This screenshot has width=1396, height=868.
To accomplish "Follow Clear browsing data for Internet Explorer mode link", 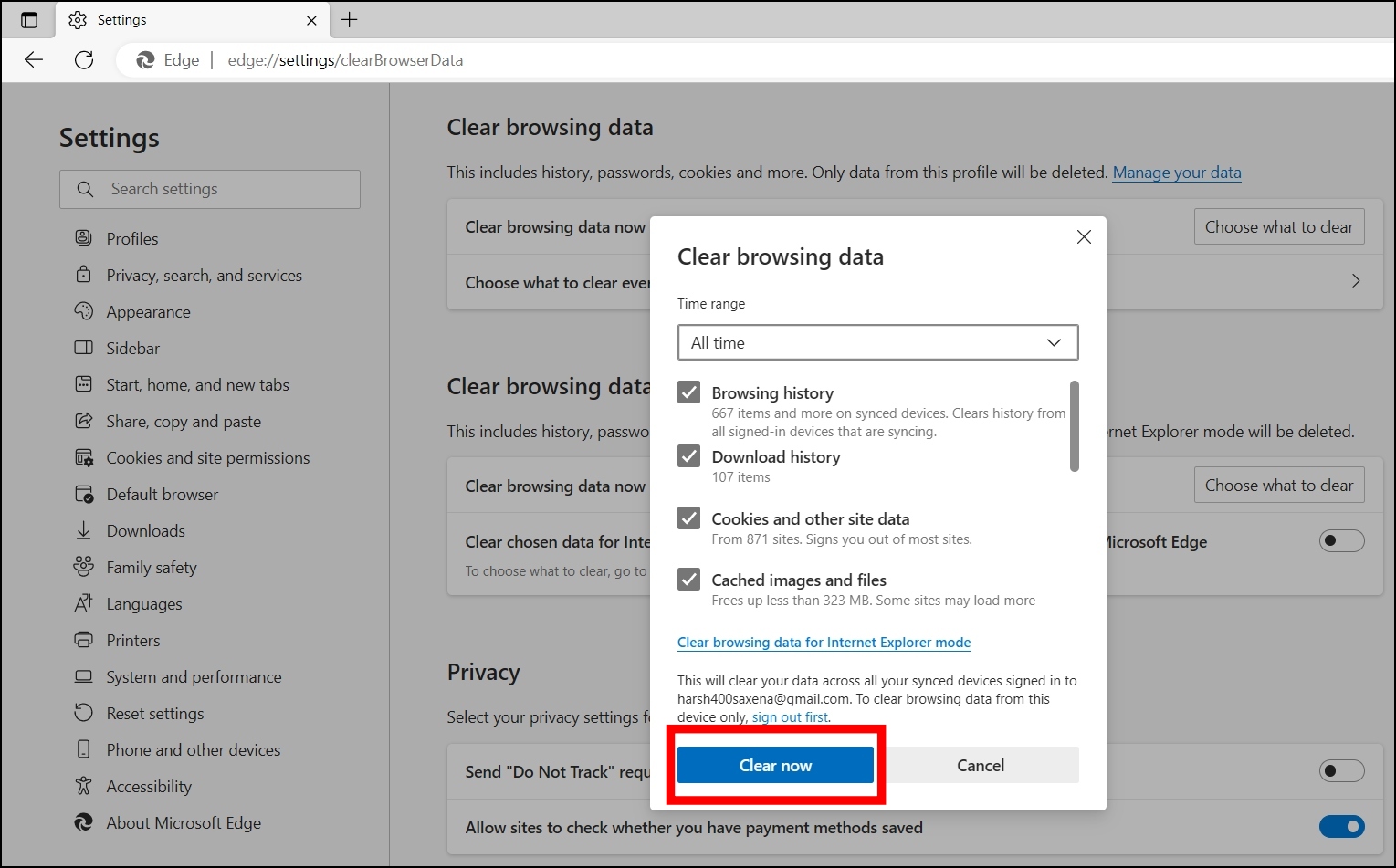I will (x=824, y=643).
